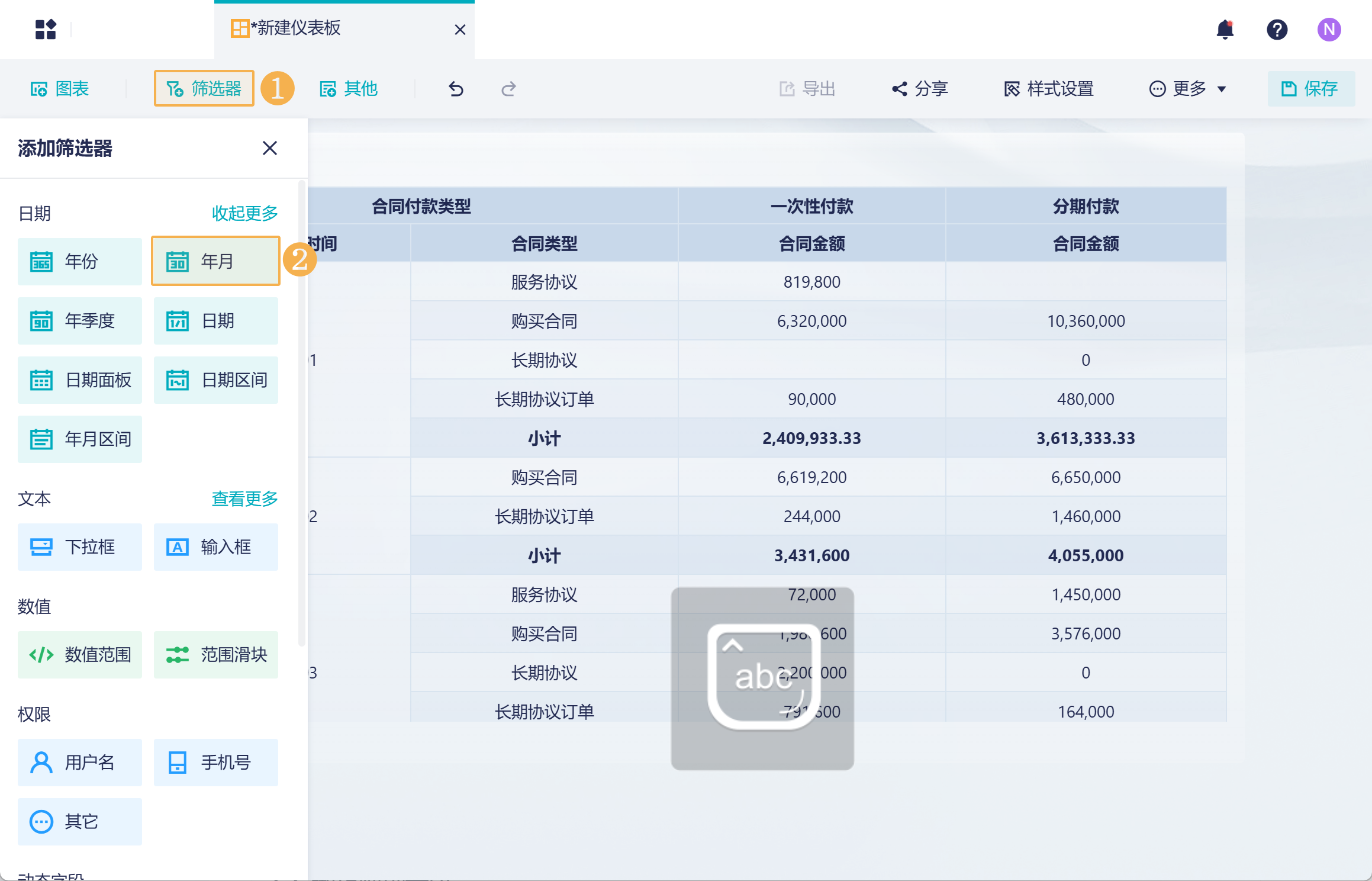
Task: Close the 添加筛选器 panel
Action: (270, 148)
